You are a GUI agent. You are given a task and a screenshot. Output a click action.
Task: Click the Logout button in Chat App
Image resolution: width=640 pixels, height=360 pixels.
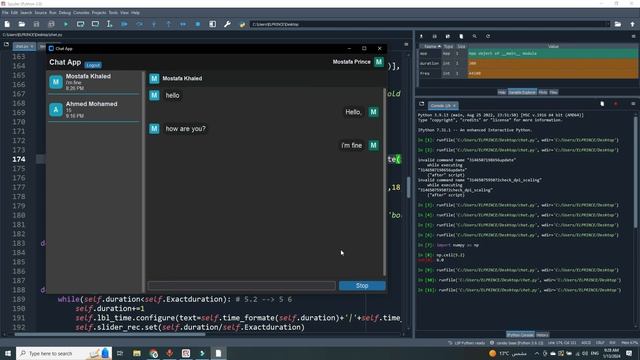click(x=93, y=65)
